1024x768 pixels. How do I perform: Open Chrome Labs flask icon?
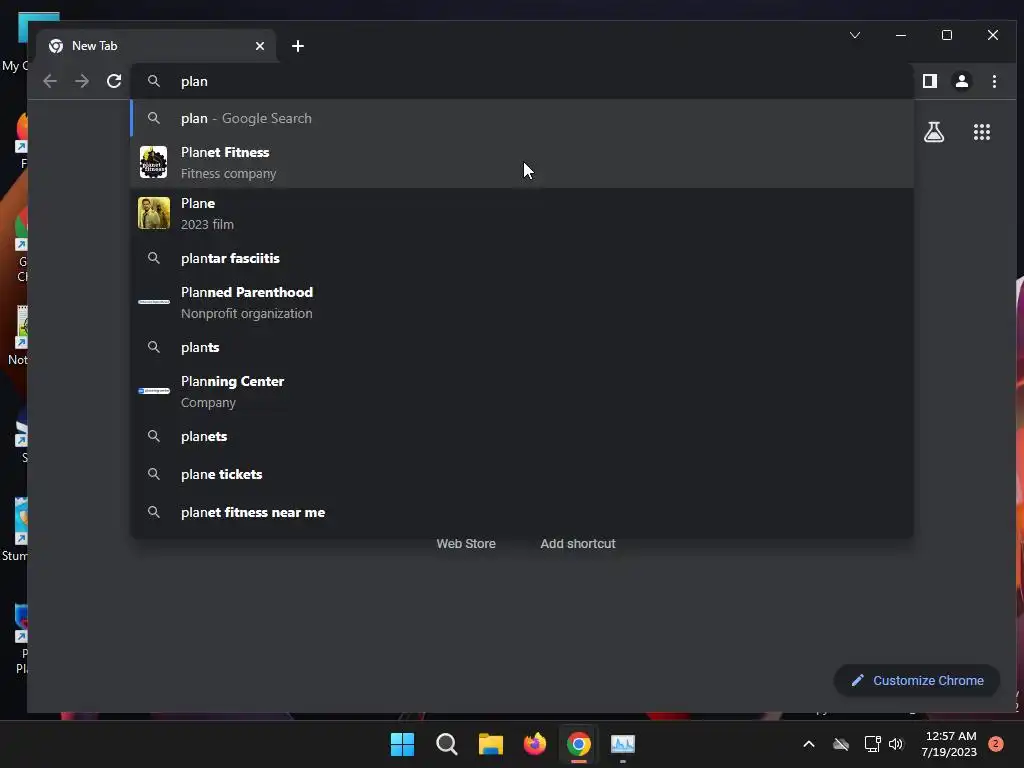(x=934, y=133)
